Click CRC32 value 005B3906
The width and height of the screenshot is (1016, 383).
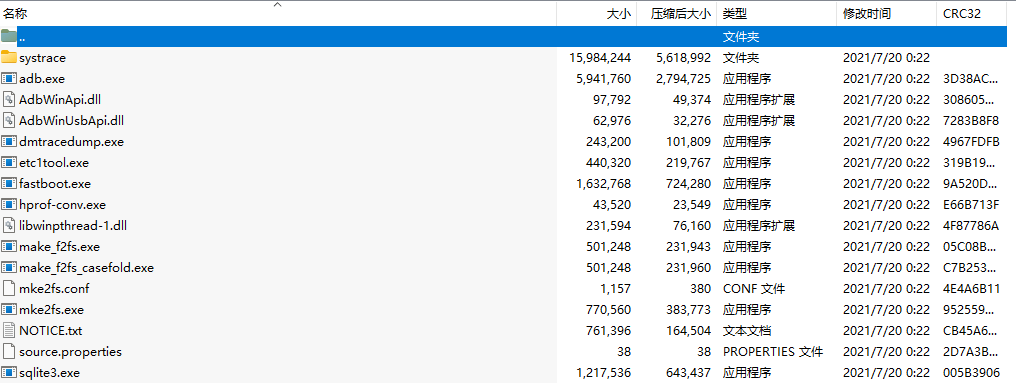pyautogui.click(x=971, y=372)
